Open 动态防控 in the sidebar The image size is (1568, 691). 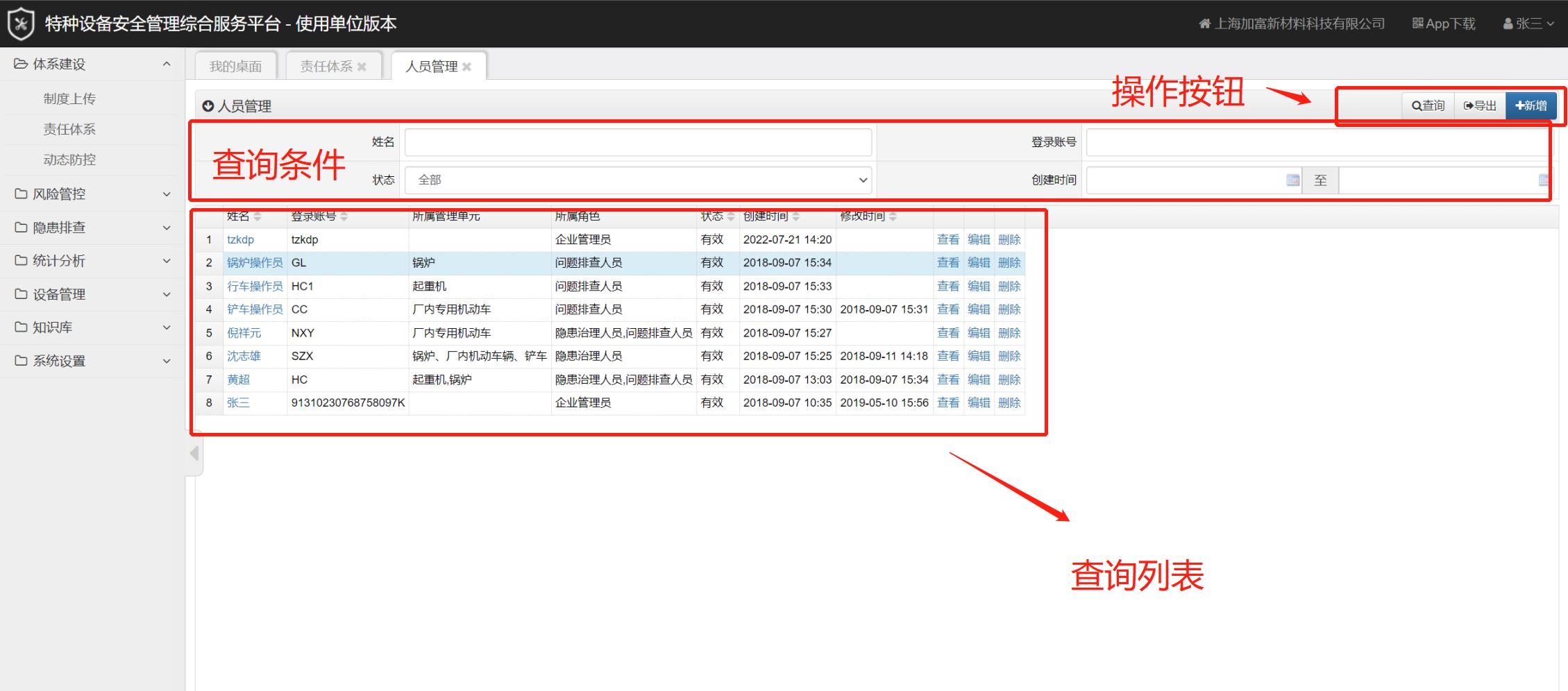click(x=69, y=160)
